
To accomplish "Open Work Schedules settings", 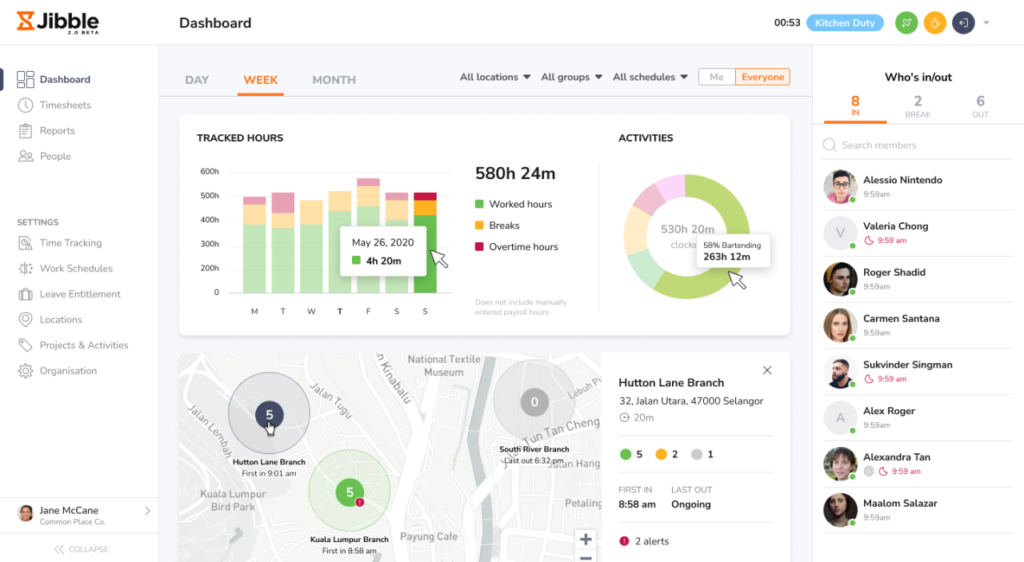I will (x=75, y=268).
